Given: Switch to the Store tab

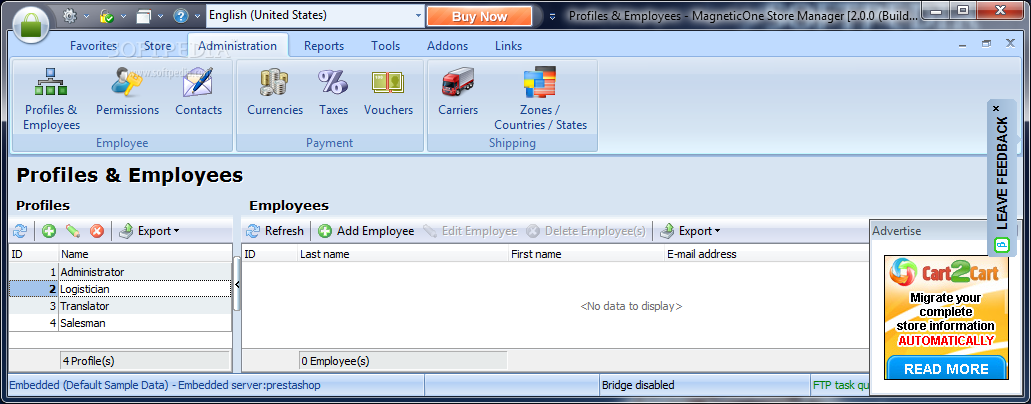Looking at the screenshot, I should [x=157, y=46].
